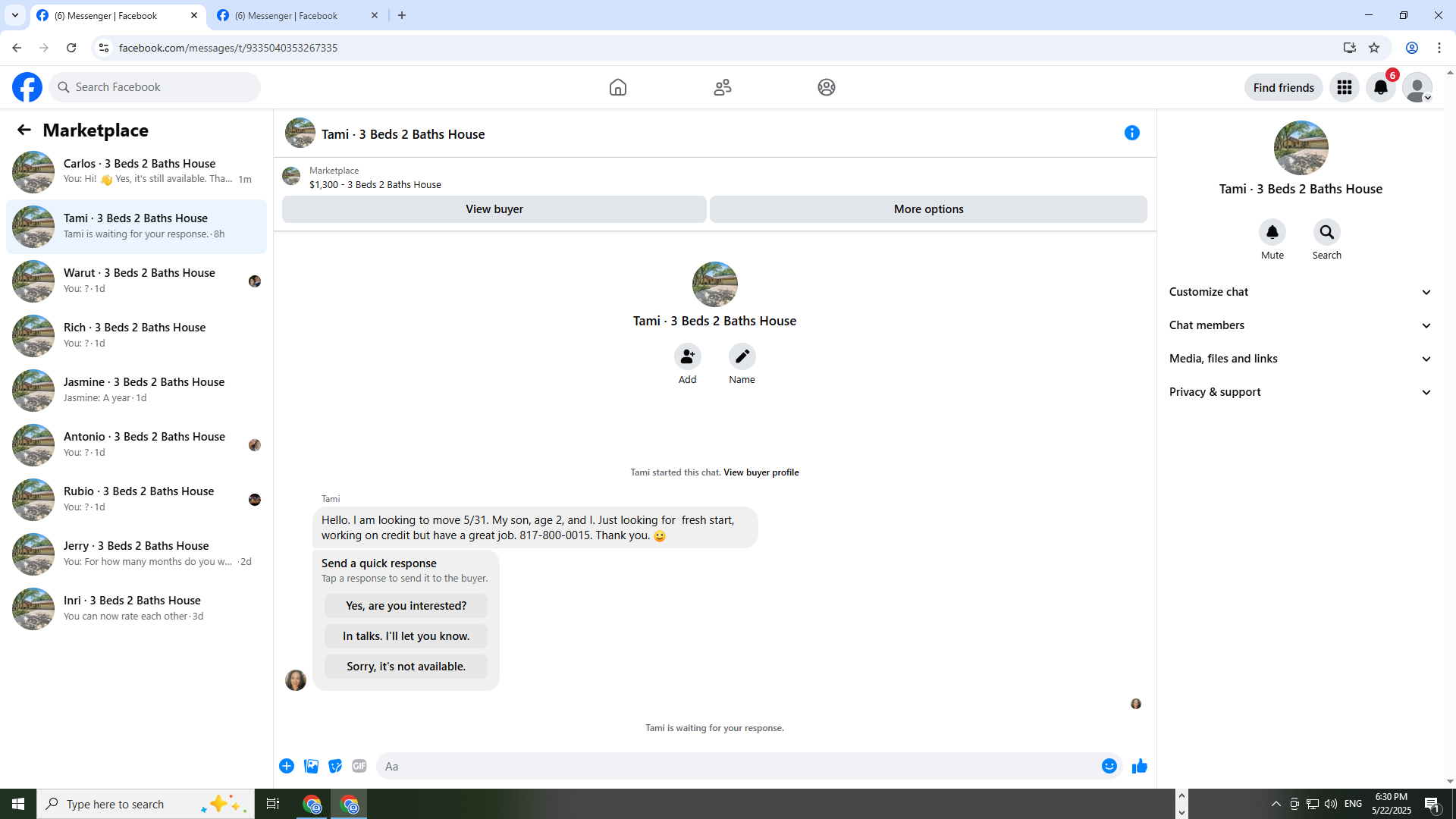Choose a sticker icon in composer
Image resolution: width=1456 pixels, height=819 pixels.
[335, 766]
